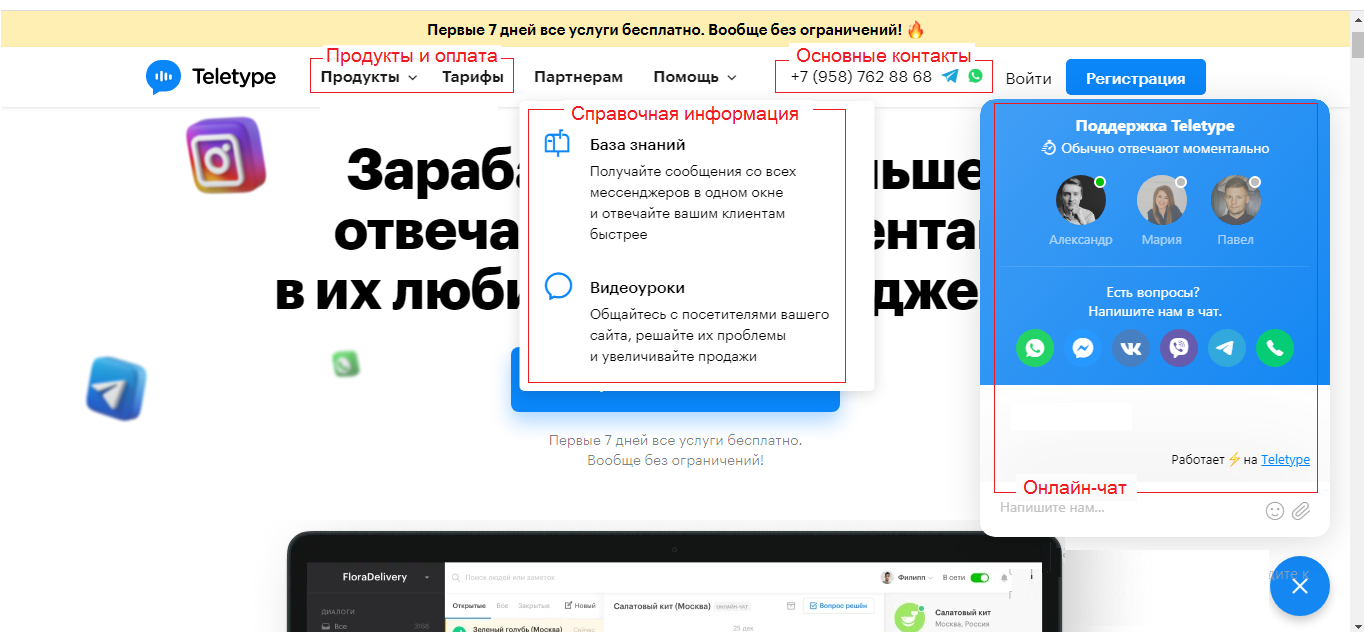Start Facebook Messenger chat in support widget

[1083, 348]
